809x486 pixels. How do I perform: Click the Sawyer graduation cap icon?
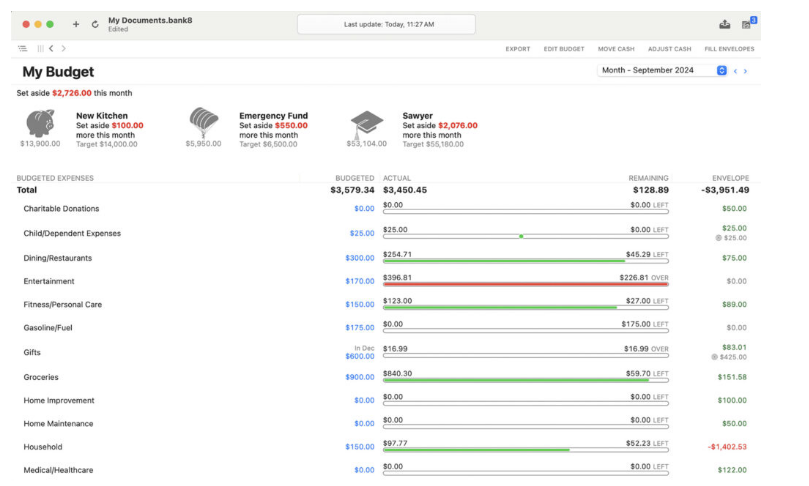point(367,125)
